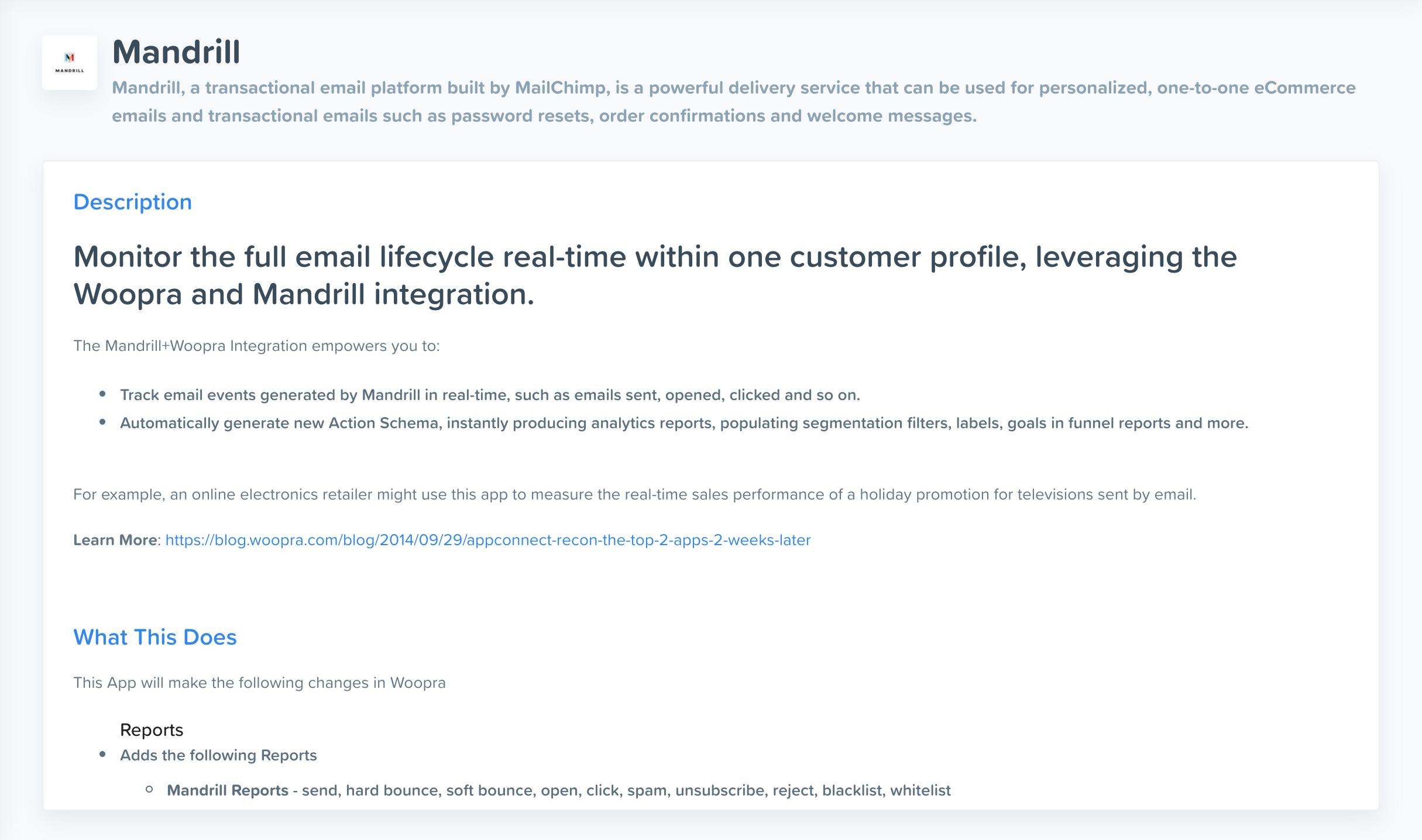
Task: Click the Mandrill Reports bold label
Action: coord(228,790)
